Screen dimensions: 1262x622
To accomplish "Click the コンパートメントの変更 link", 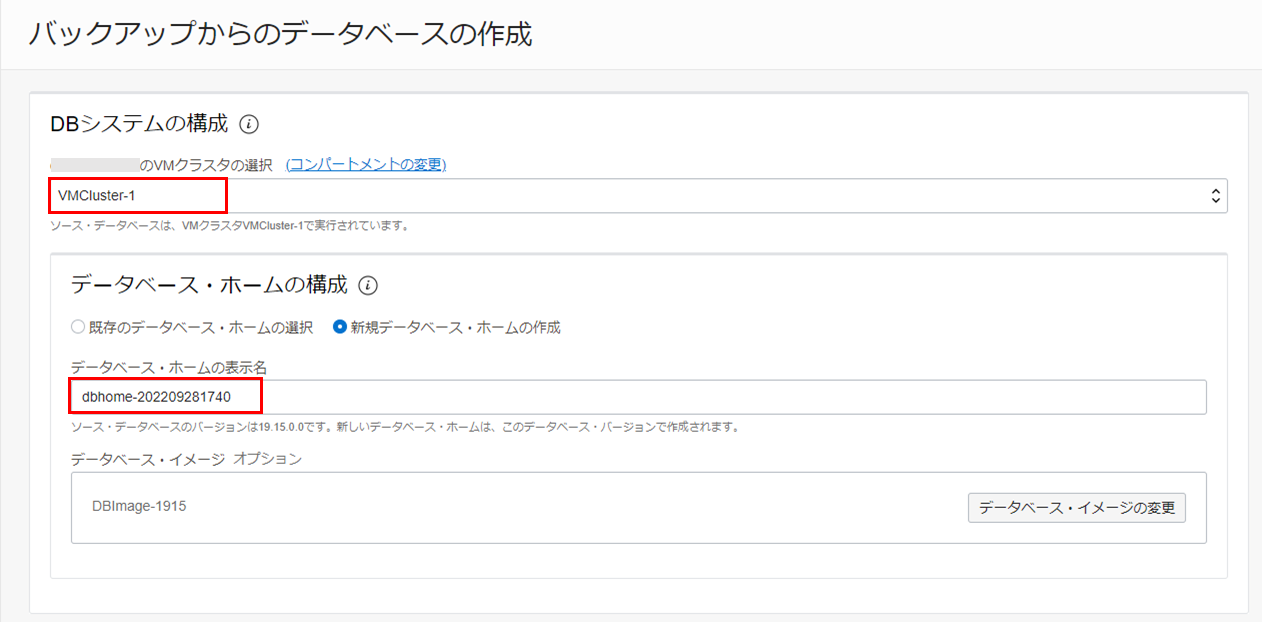I will tap(366, 165).
